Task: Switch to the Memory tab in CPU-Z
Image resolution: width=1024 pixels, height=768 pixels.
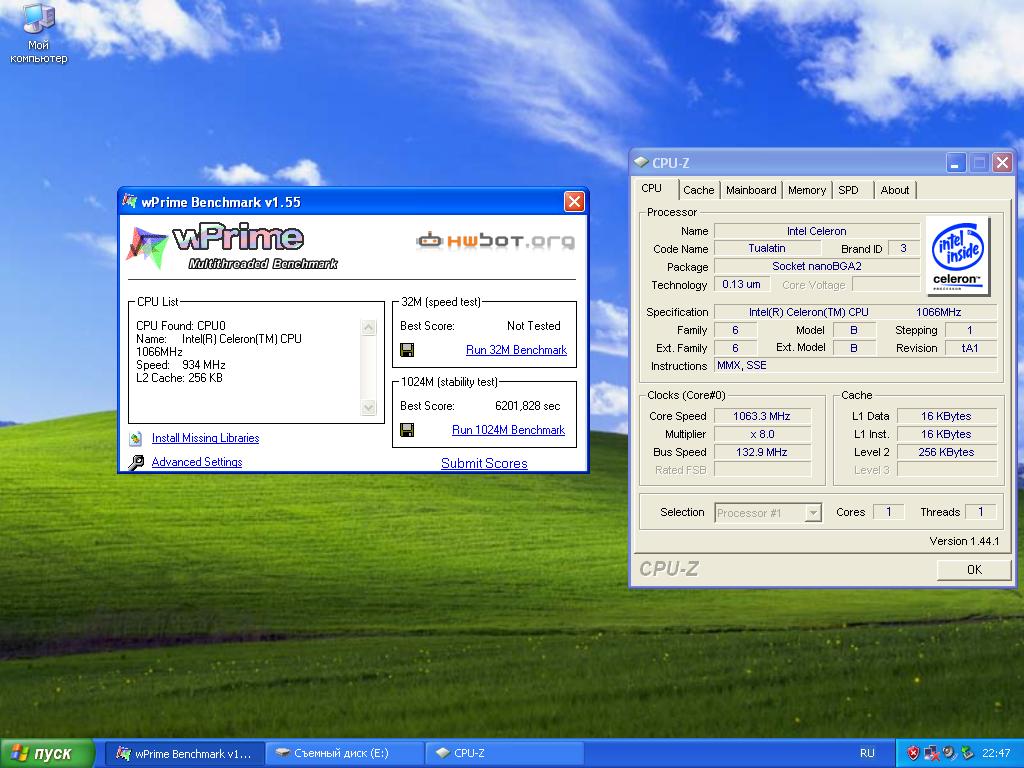Action: [807, 190]
